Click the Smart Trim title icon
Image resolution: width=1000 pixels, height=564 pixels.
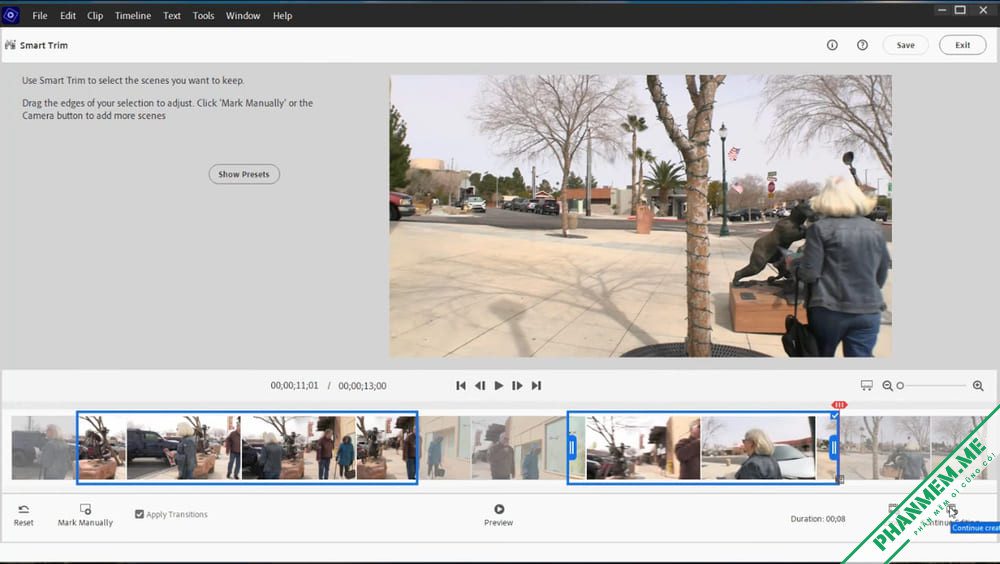point(10,45)
